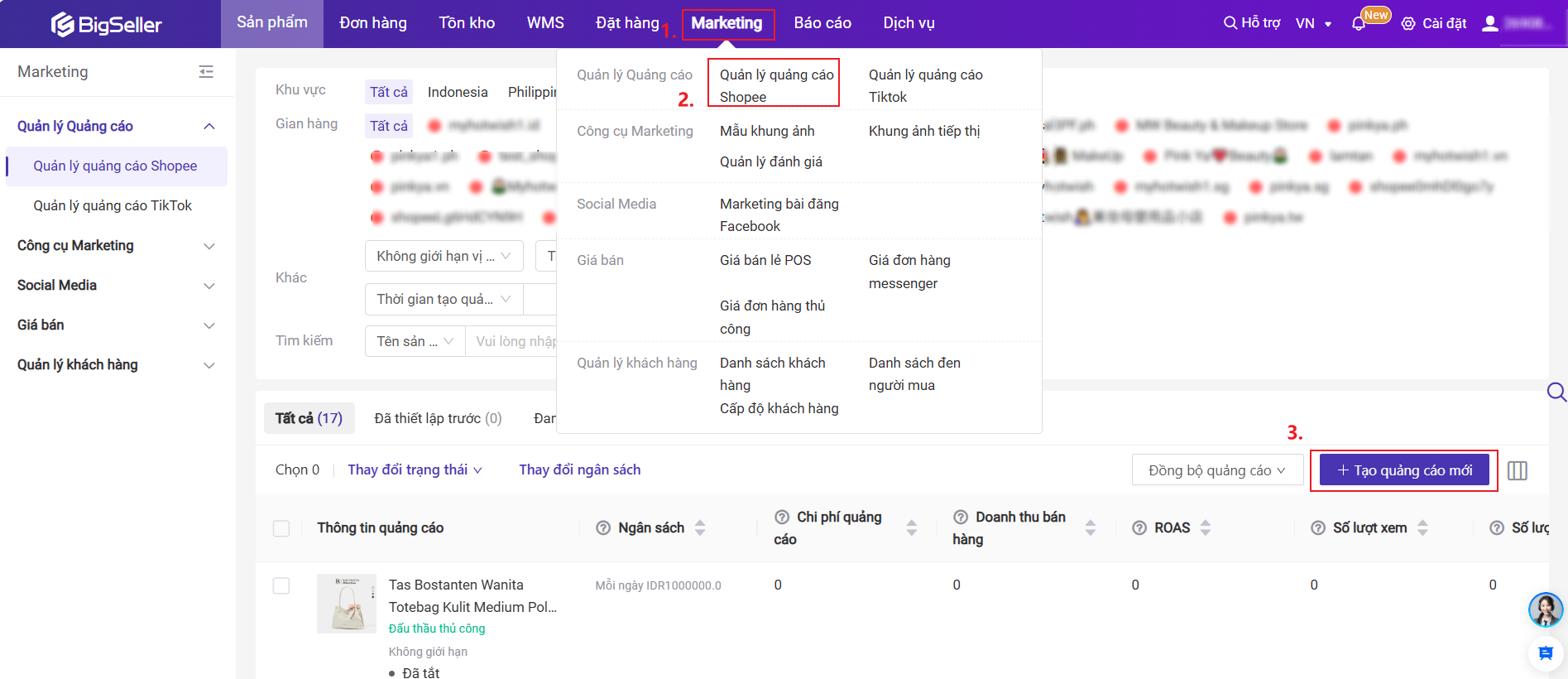Open the column settings icon beside Tạo quảng cáo mới

pyautogui.click(x=1518, y=470)
